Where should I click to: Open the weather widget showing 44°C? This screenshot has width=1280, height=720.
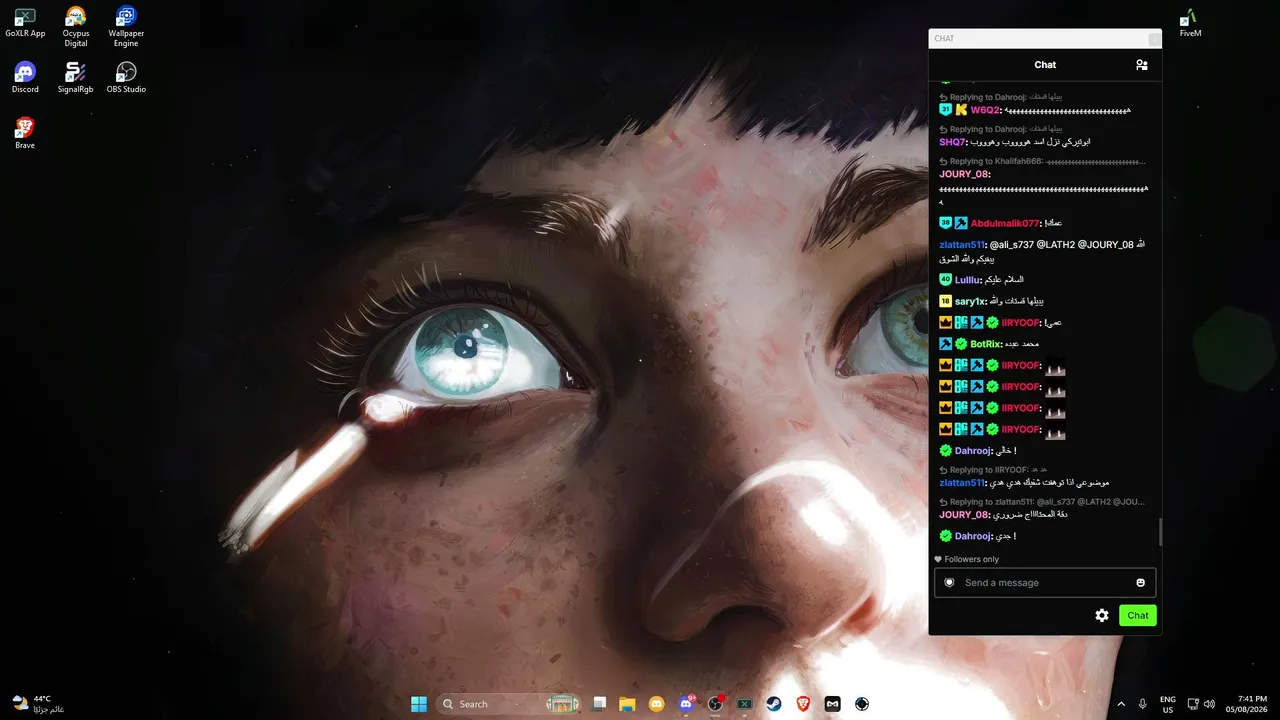pos(38,704)
